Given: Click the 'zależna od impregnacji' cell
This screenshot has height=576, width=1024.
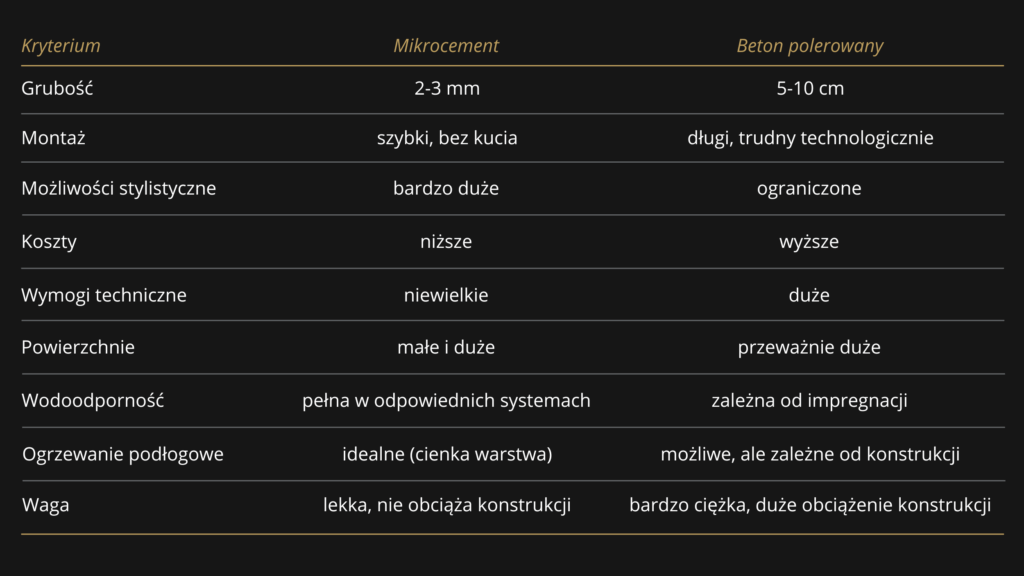Looking at the screenshot, I should tap(809, 401).
